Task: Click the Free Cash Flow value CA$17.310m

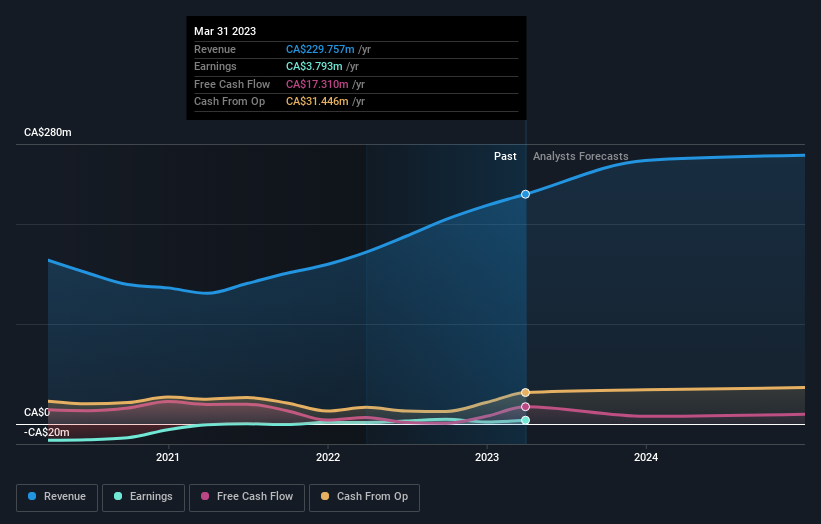Action: tap(317, 84)
